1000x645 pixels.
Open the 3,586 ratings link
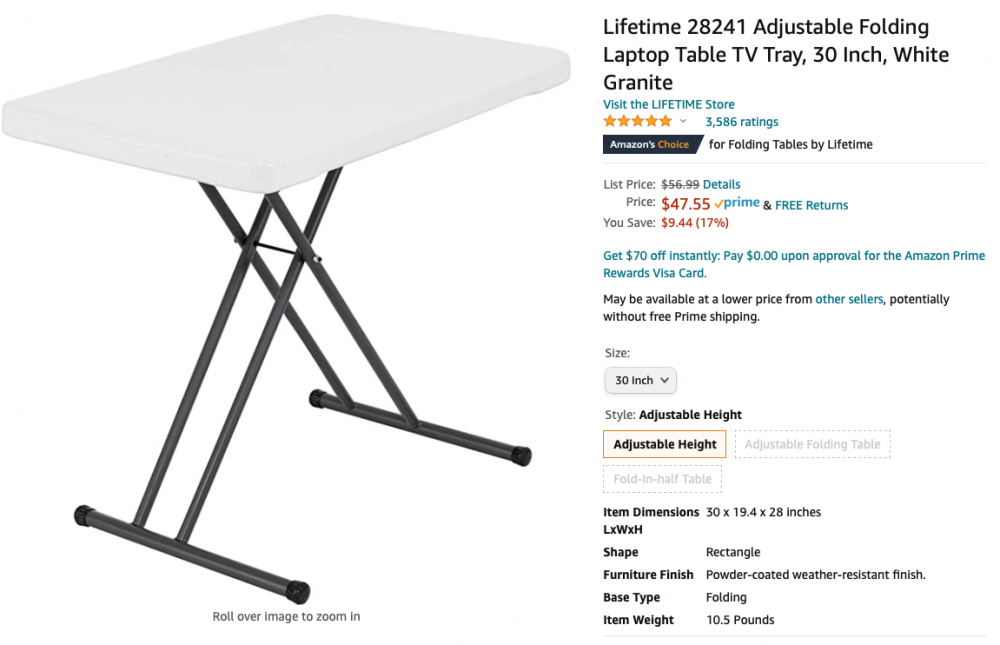tap(741, 122)
